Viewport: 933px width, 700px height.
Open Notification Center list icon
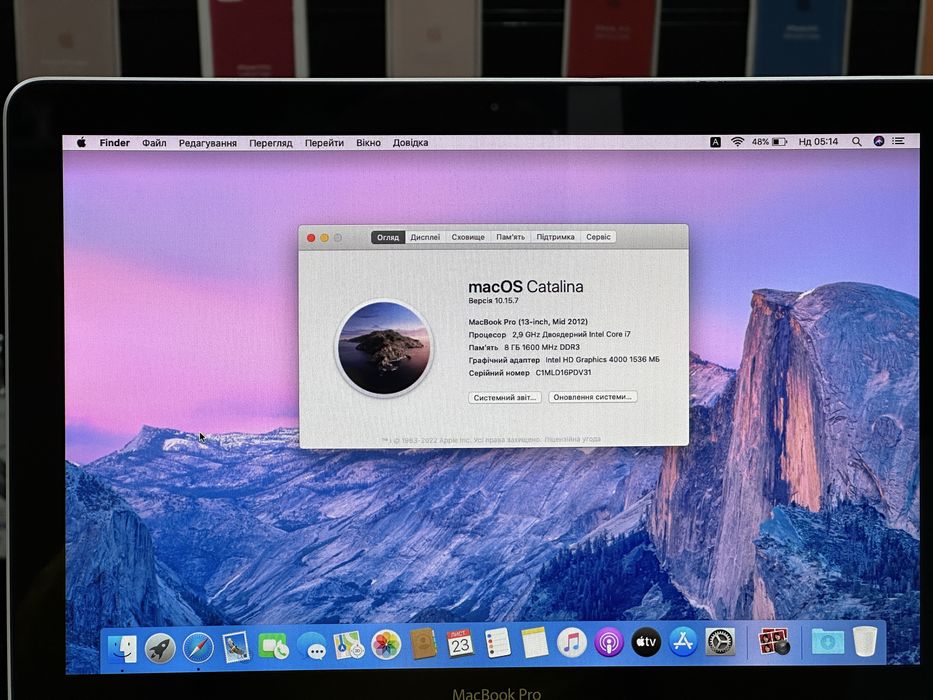898,141
